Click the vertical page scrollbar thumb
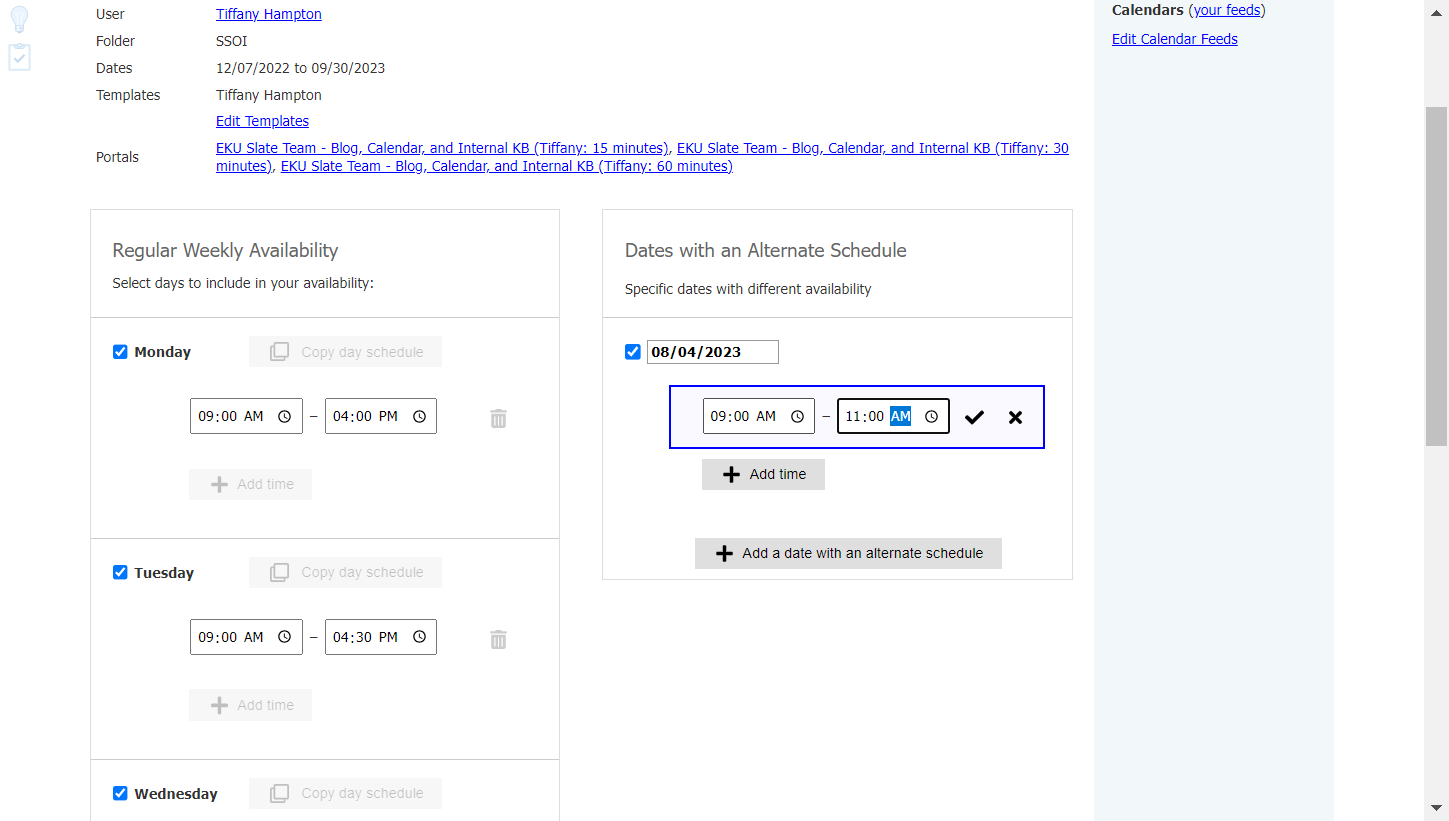Screen dimensions: 1449x821 click(1436, 275)
